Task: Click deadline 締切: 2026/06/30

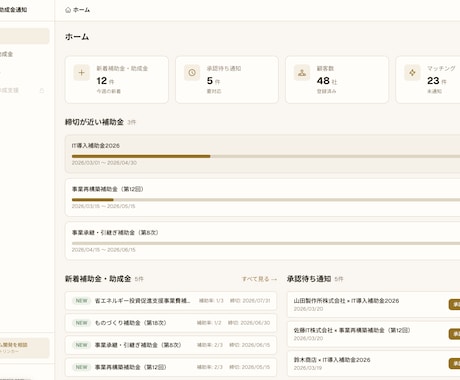Action: pyautogui.click(x=249, y=323)
